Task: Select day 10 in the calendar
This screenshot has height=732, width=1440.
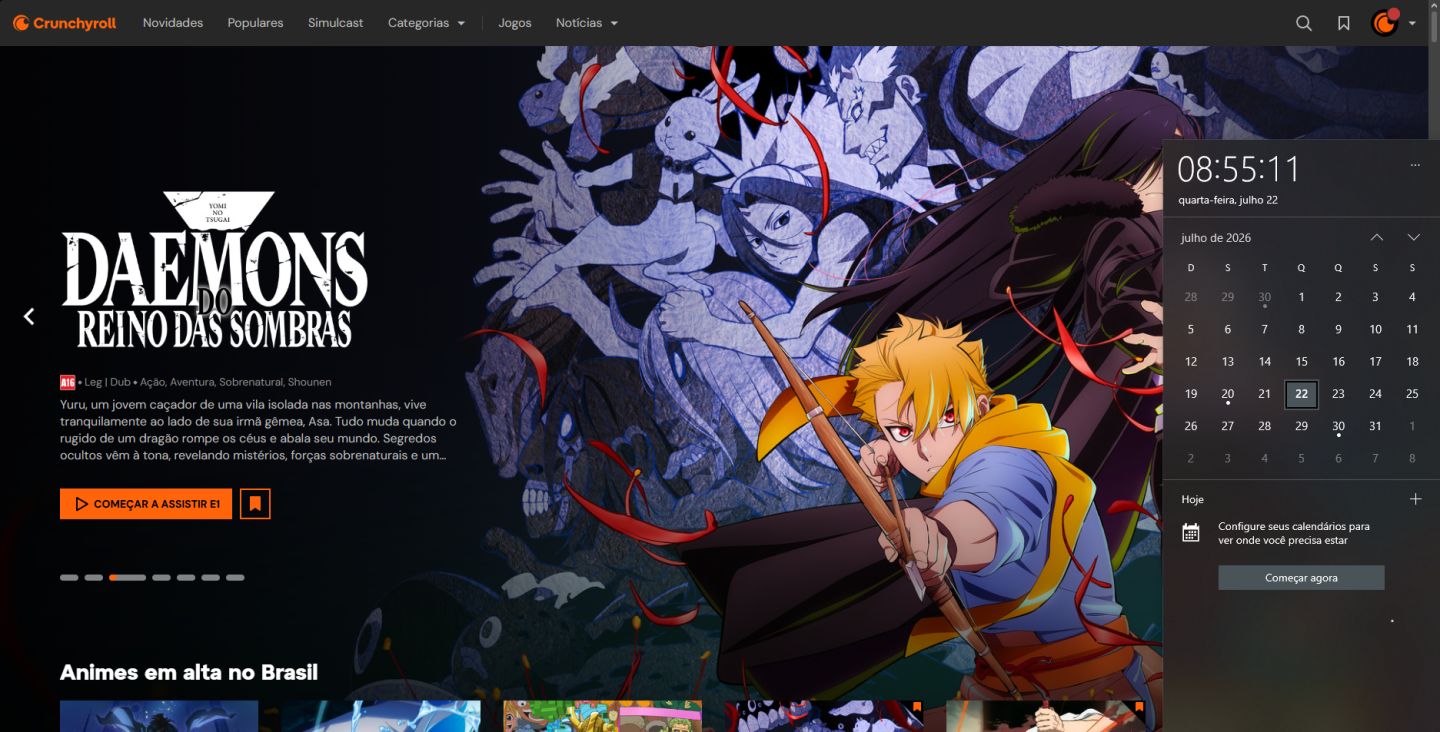Action: pos(1375,329)
